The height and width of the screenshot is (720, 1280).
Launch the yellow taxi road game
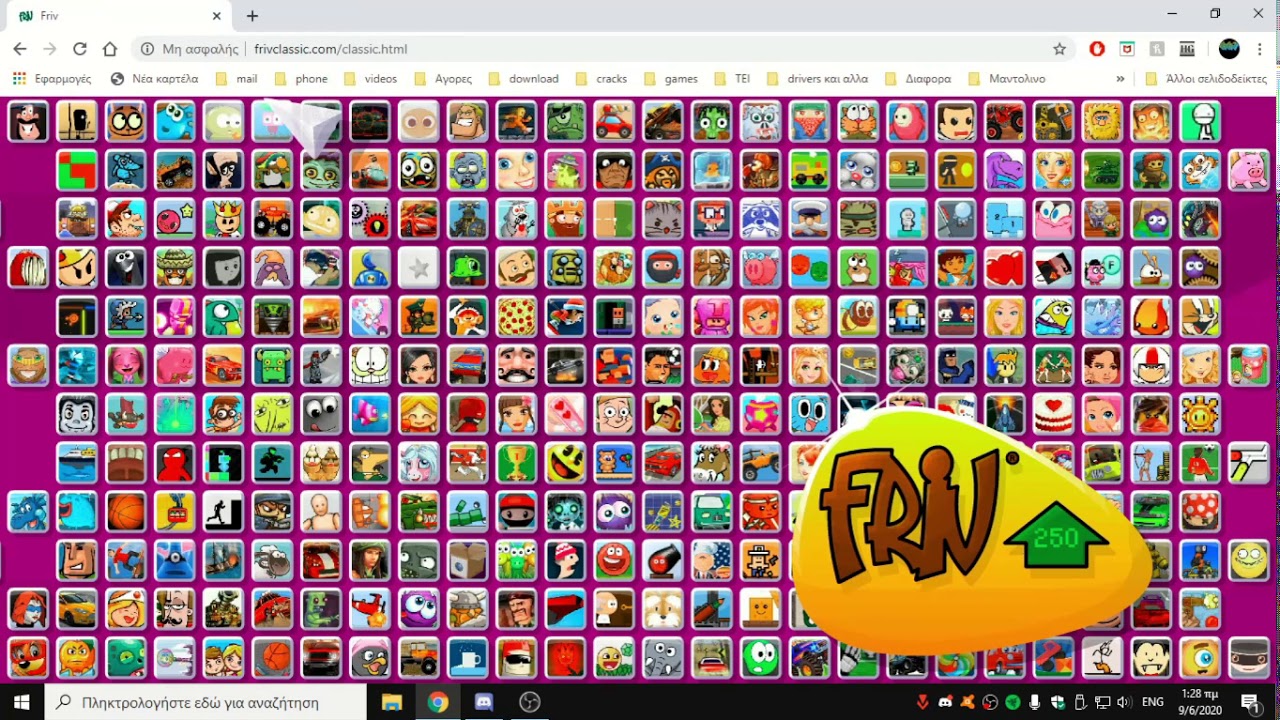860,365
